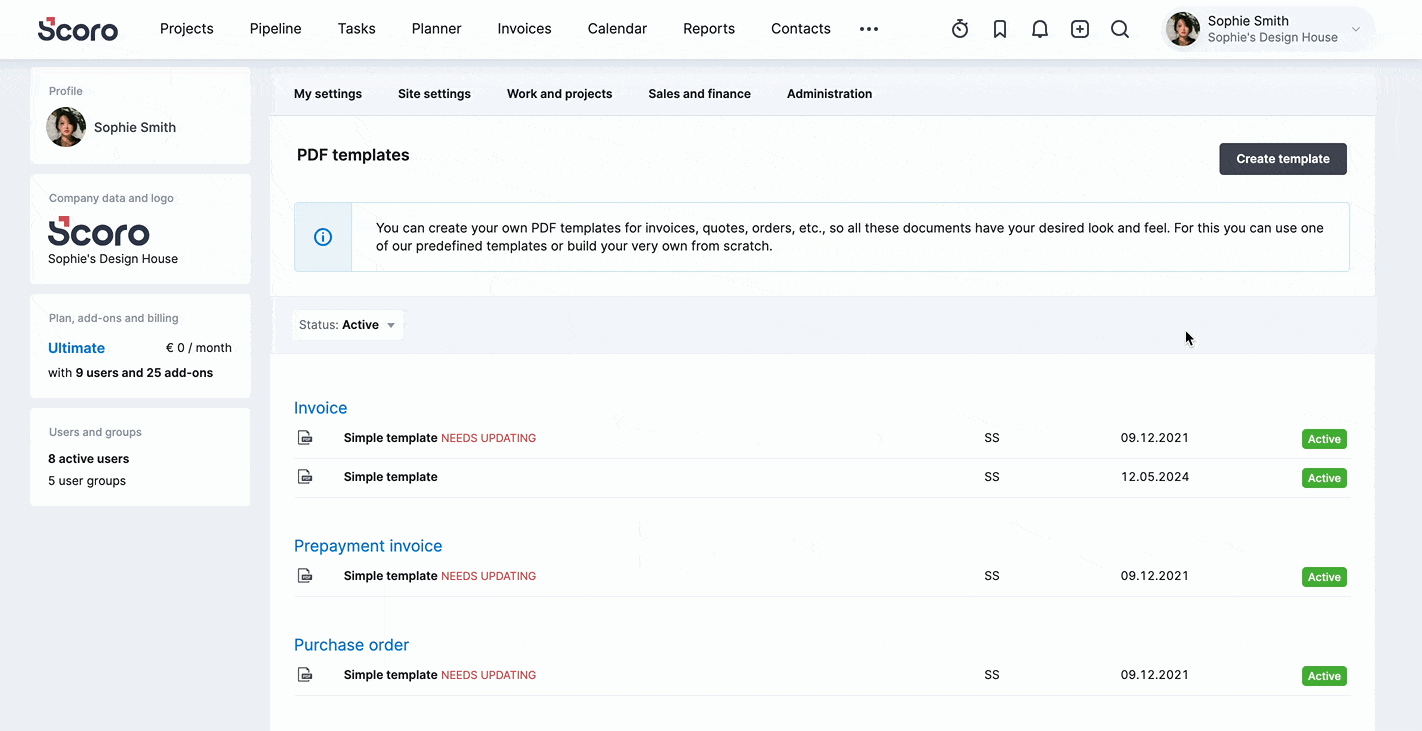Click the PDF icon in the Purchase order row
The width and height of the screenshot is (1422, 731).
(305, 675)
